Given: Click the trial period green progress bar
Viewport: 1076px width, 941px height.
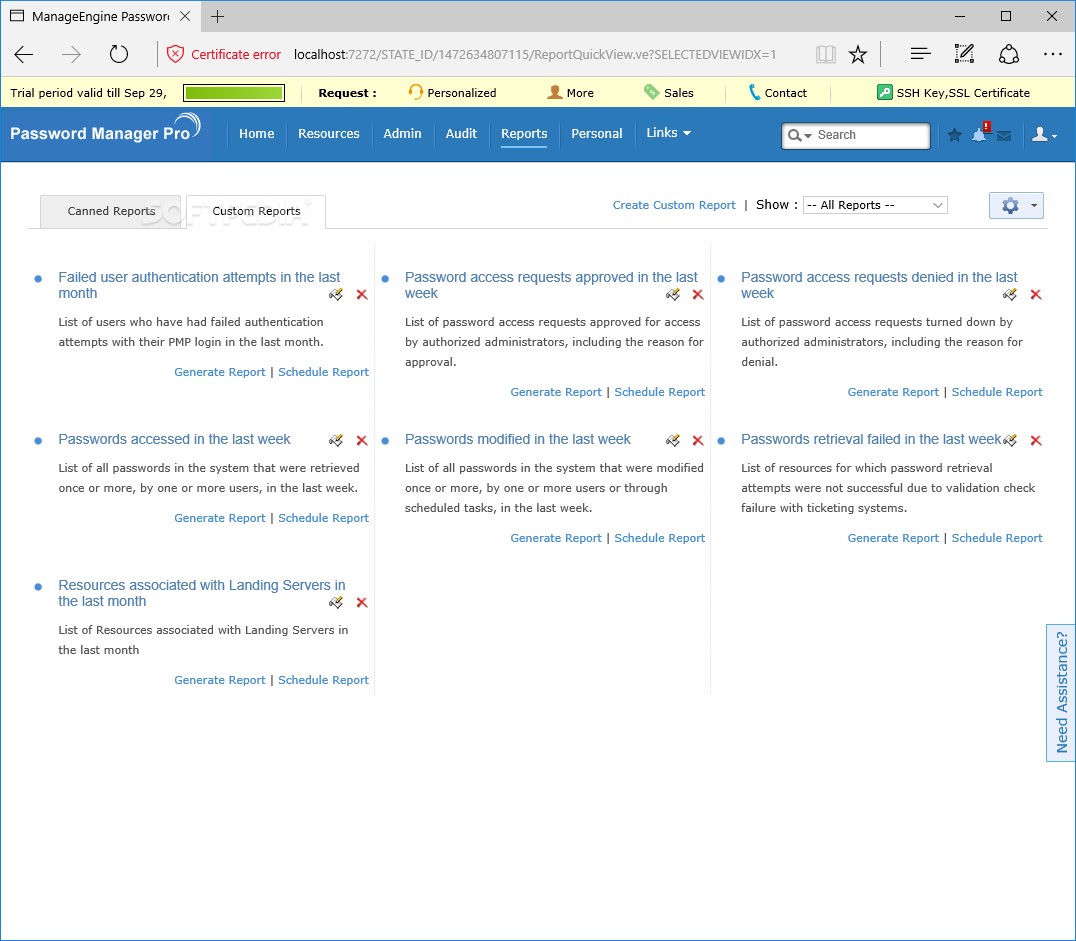Looking at the screenshot, I should point(234,93).
